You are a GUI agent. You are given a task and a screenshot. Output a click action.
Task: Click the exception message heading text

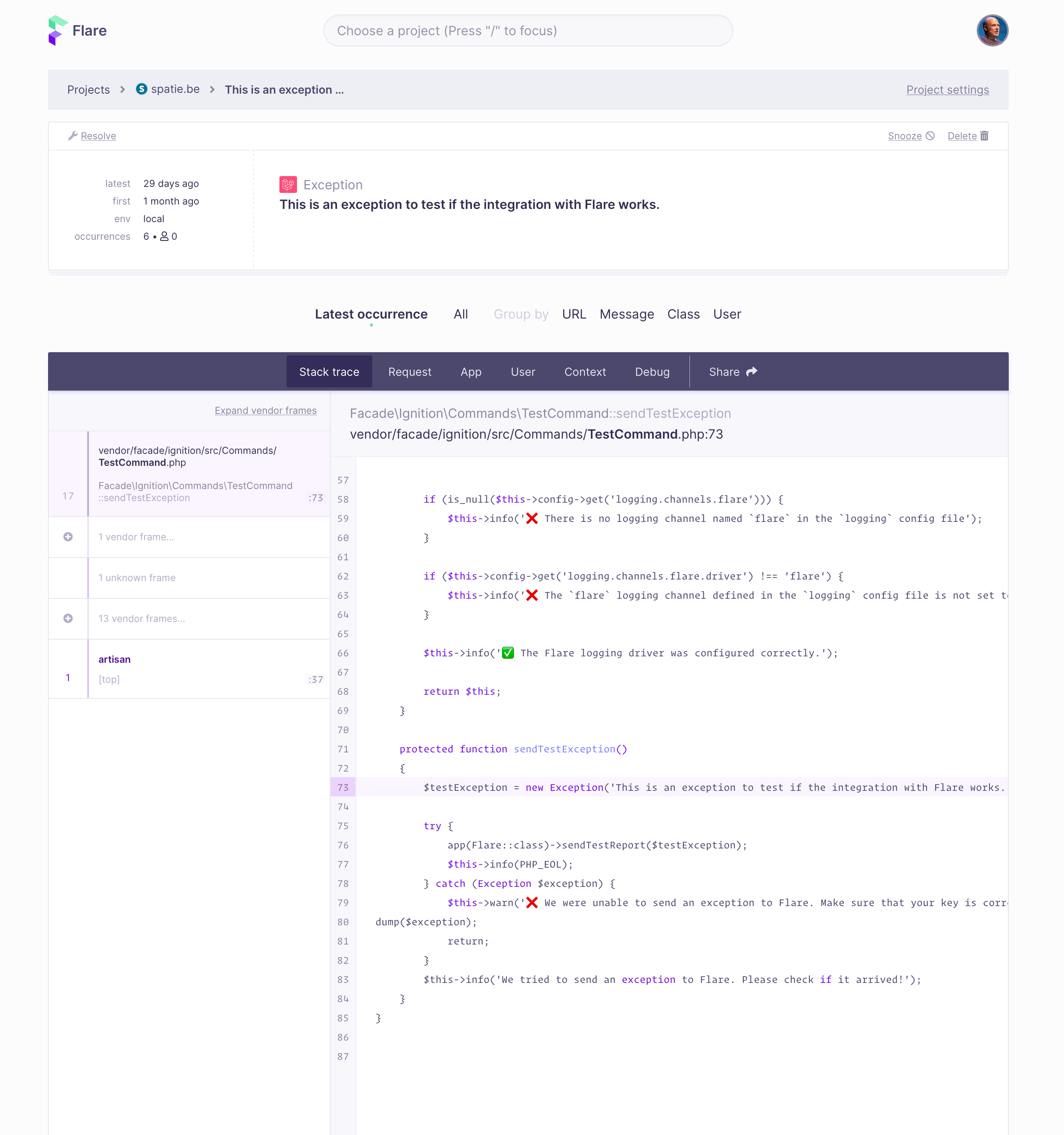(x=470, y=205)
